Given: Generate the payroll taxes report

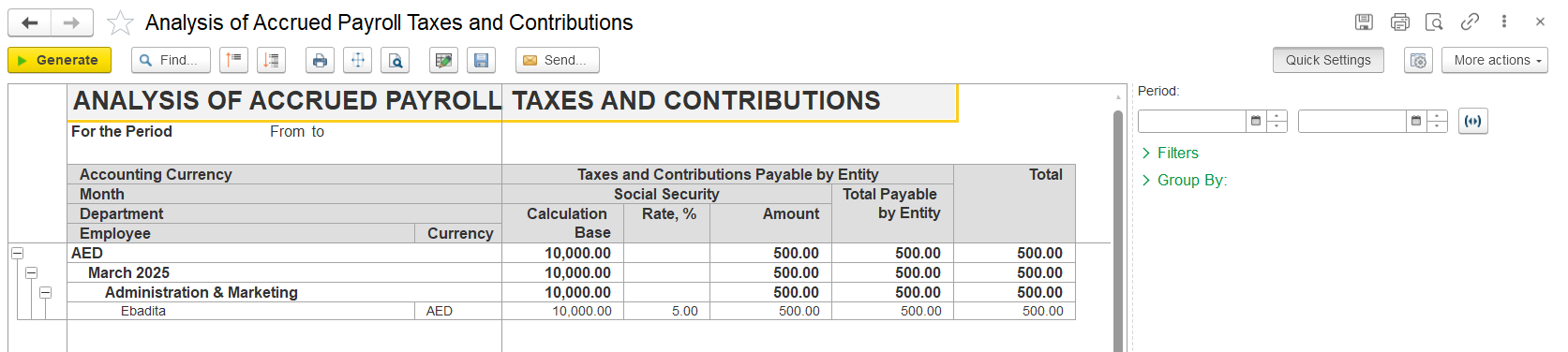Looking at the screenshot, I should coord(59,60).
